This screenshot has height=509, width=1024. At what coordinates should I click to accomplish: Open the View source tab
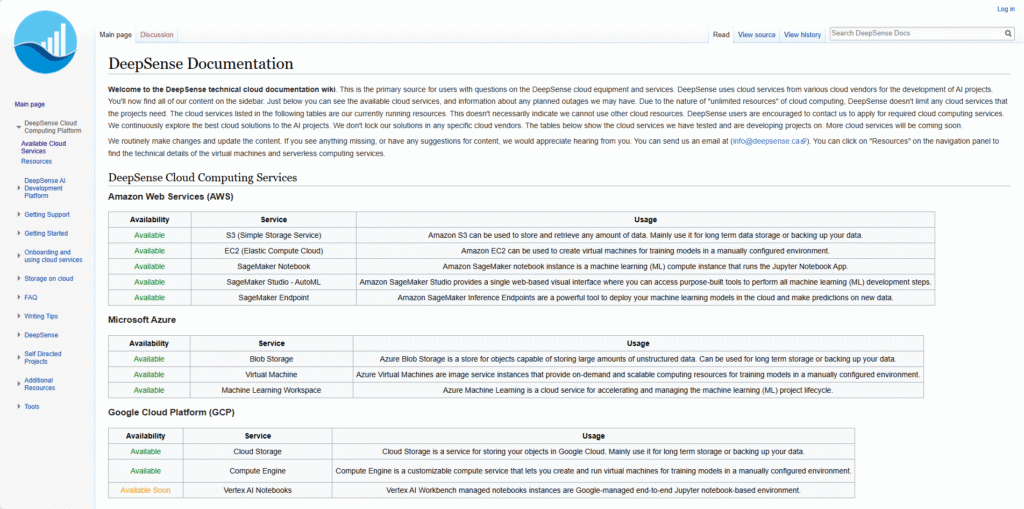[756, 35]
